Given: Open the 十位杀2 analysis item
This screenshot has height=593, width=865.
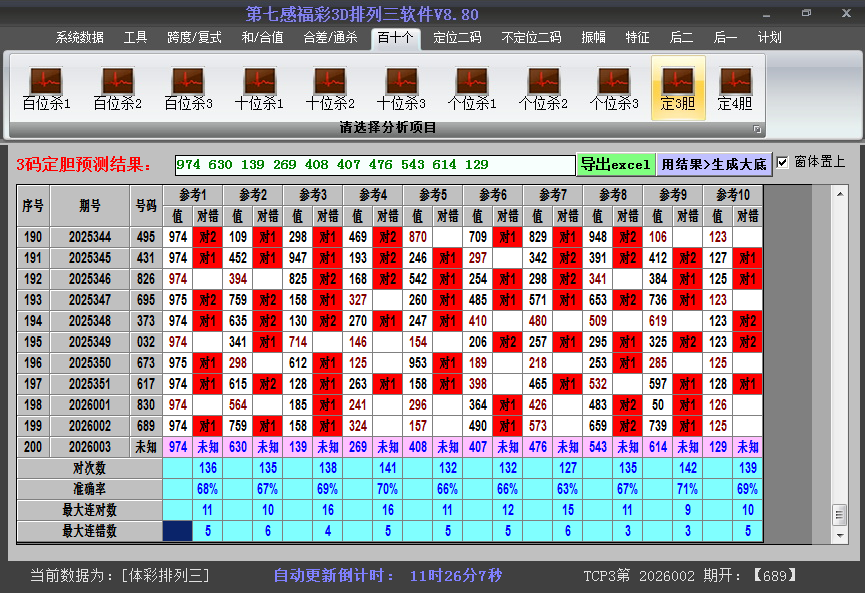Looking at the screenshot, I should (x=330, y=85).
